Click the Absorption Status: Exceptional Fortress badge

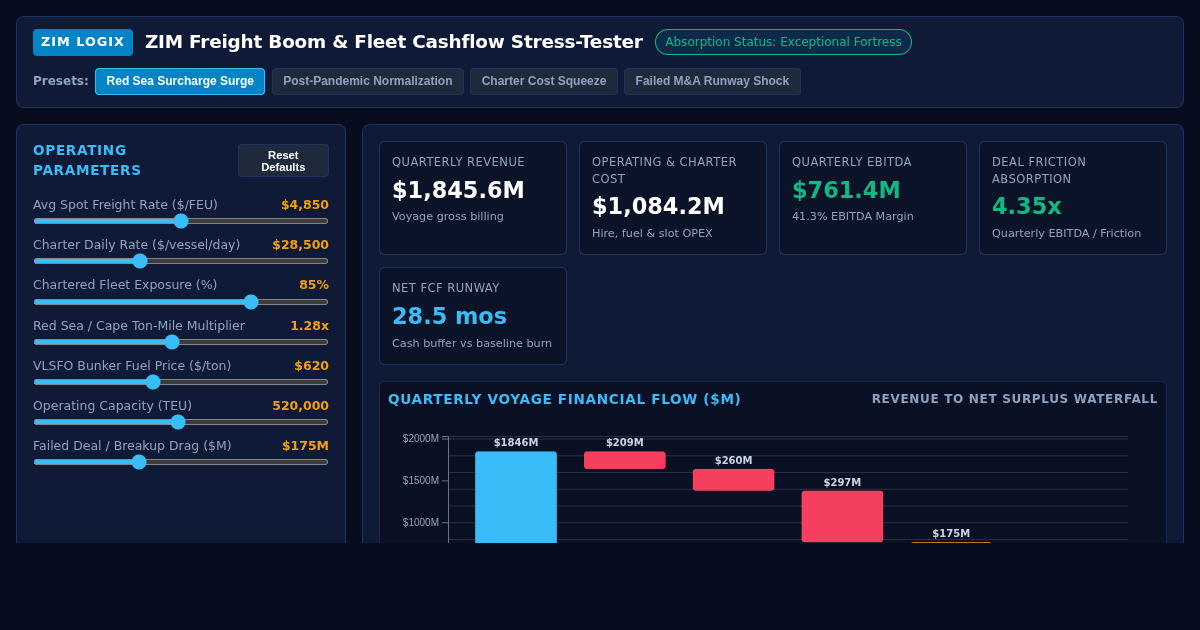point(783,42)
